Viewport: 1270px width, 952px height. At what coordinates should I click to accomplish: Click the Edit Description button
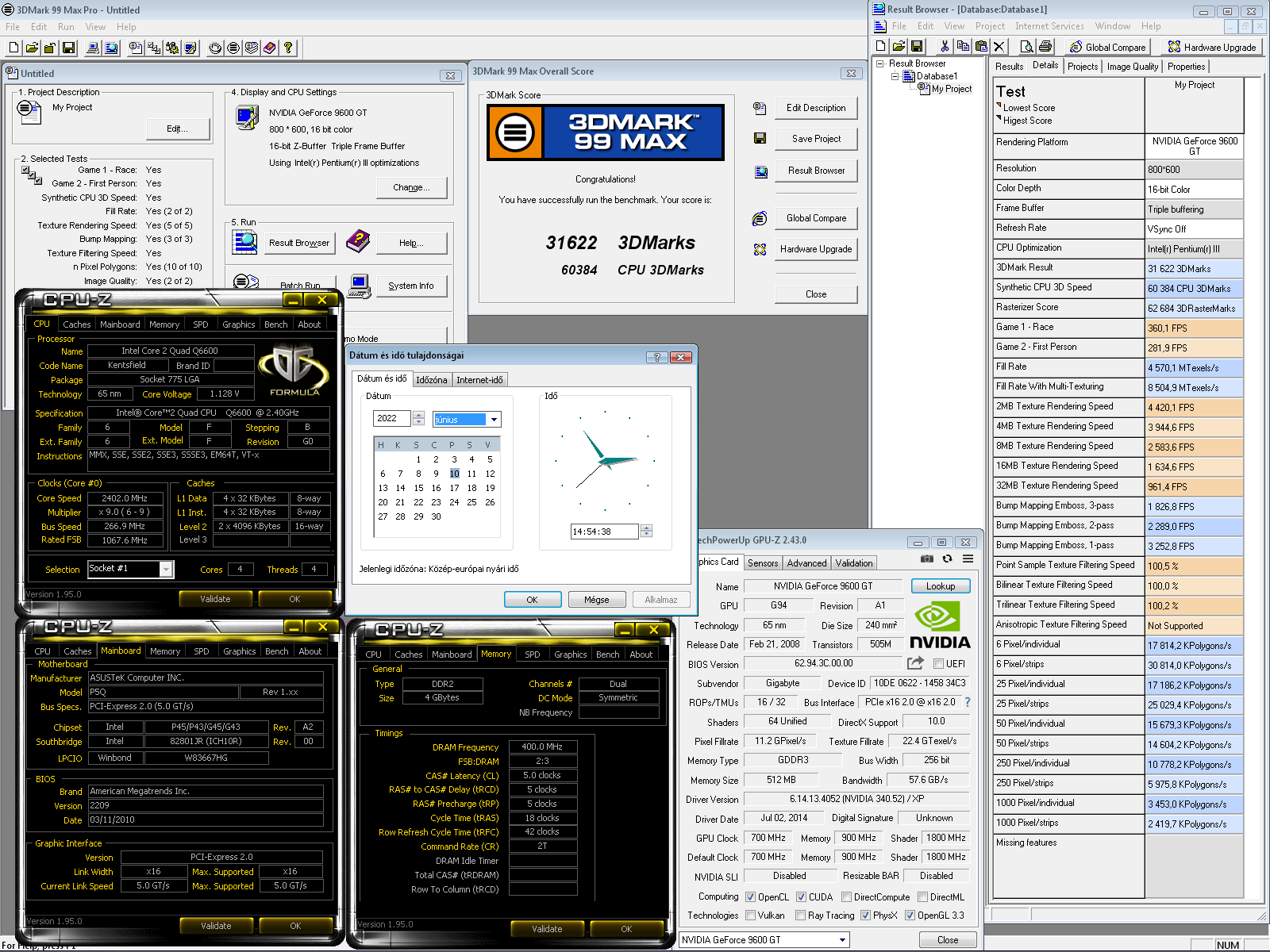[816, 108]
